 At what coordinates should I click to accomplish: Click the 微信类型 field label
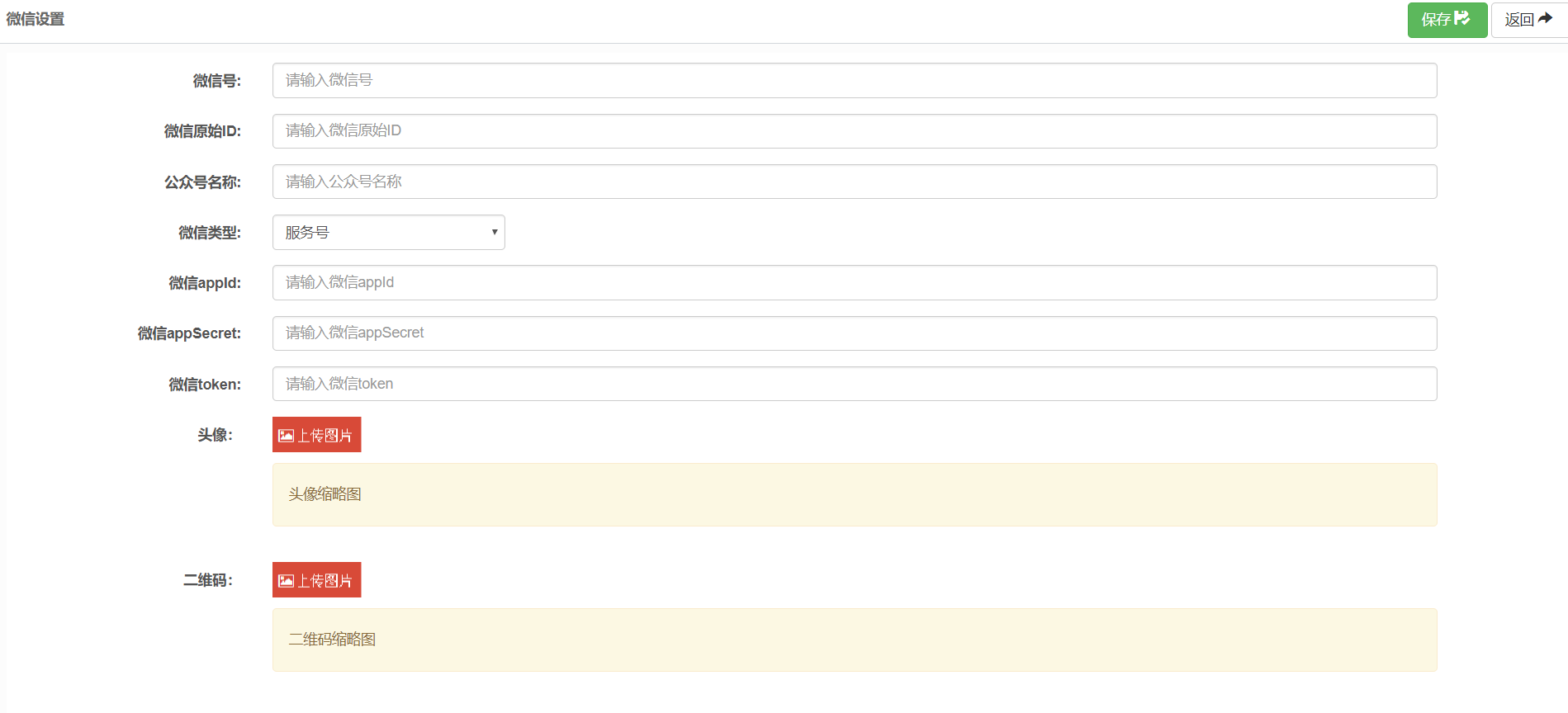210,233
